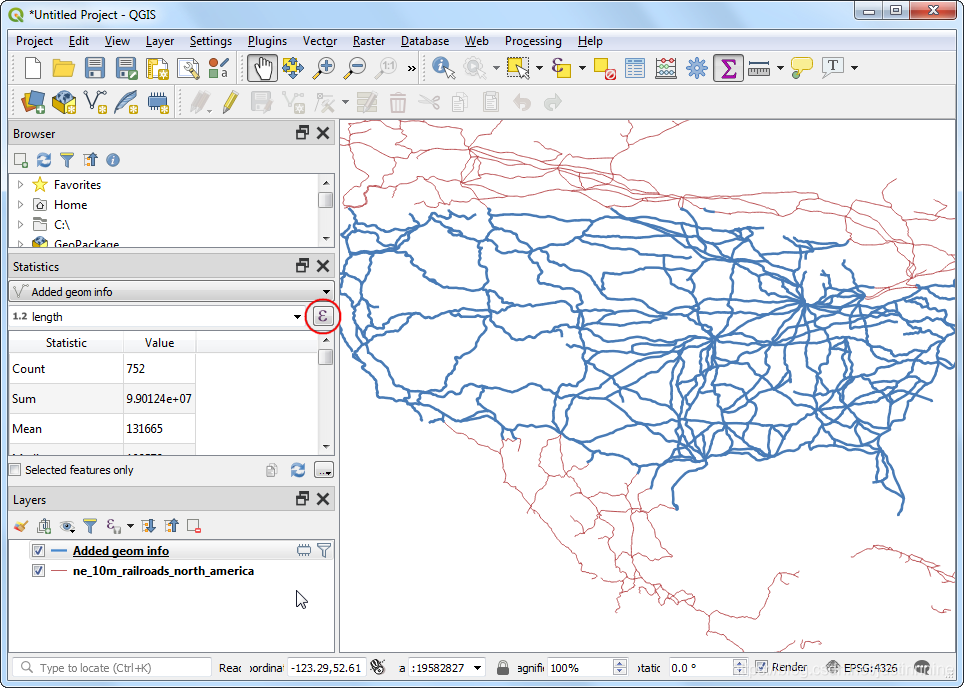Open Data Source Manager icon

tap(33, 102)
